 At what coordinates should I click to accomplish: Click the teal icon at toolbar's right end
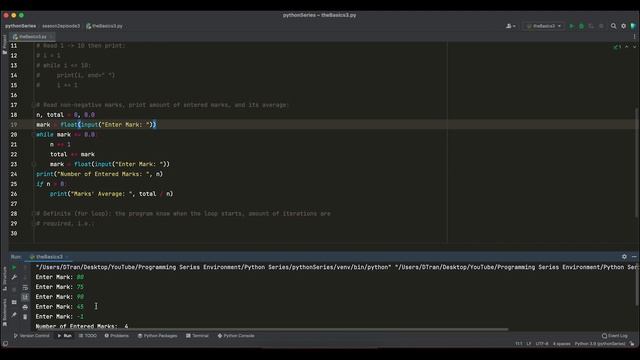click(633, 26)
